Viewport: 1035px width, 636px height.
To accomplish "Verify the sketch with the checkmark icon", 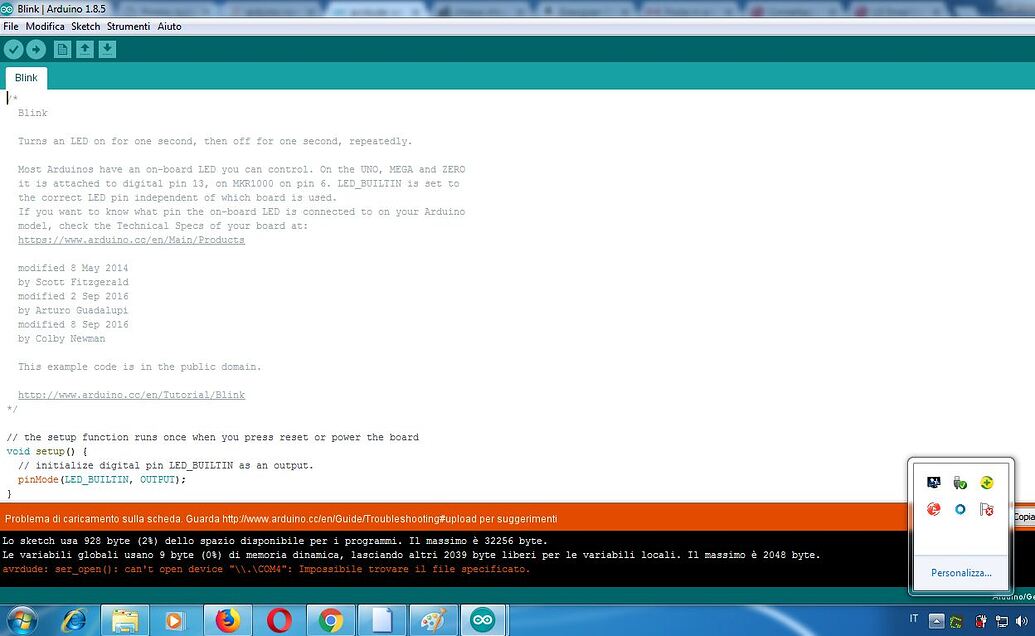I will [x=13, y=48].
